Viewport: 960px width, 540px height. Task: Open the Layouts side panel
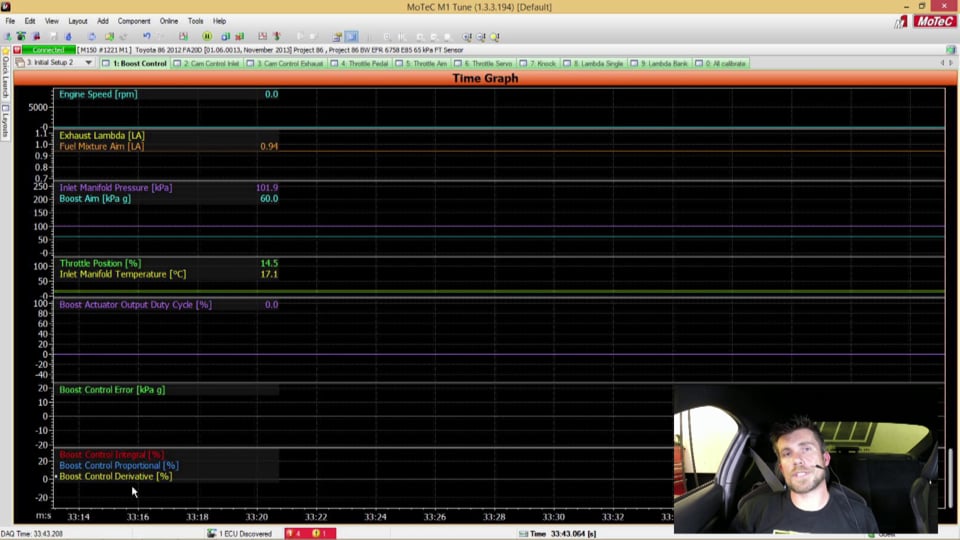tap(6, 121)
